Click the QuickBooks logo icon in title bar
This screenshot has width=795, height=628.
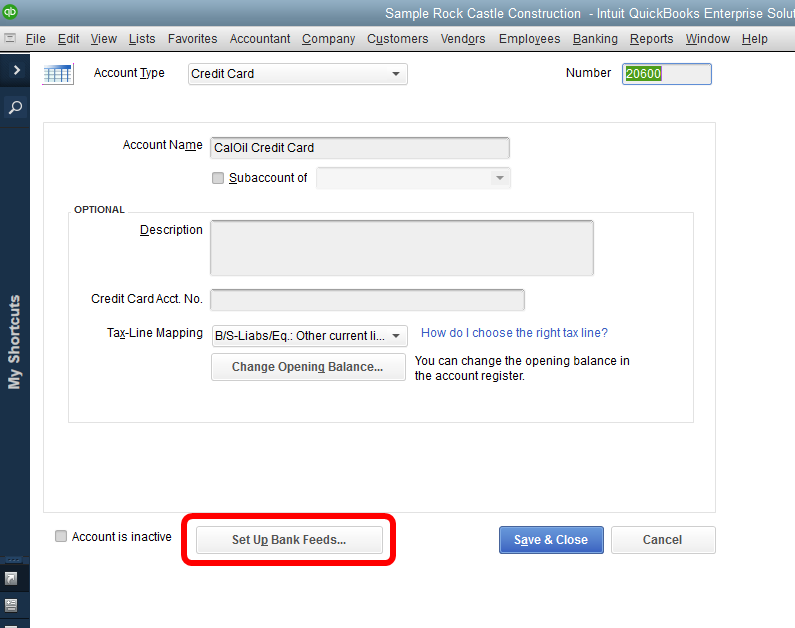point(10,12)
